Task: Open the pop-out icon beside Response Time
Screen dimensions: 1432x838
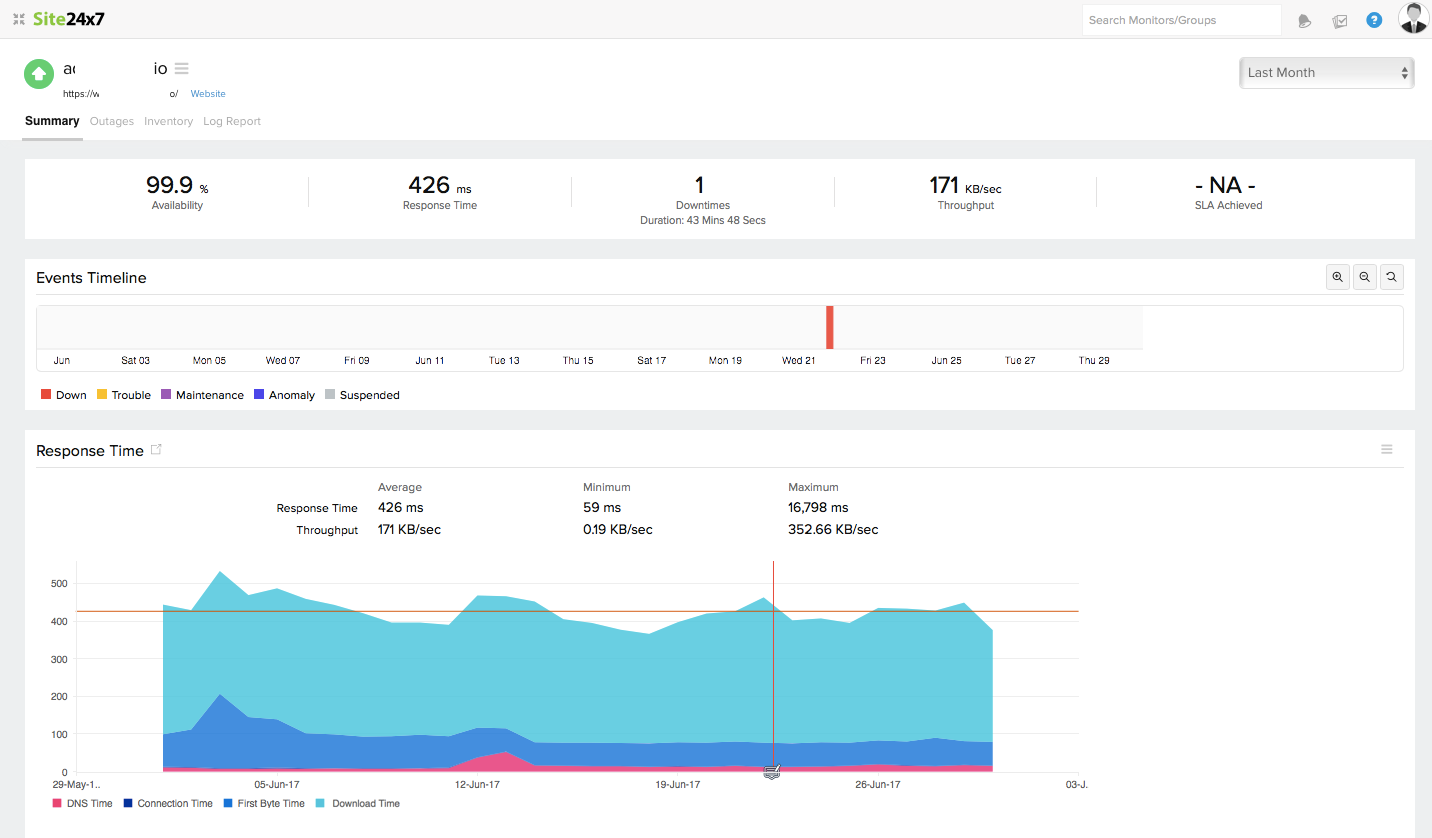Action: coord(156,450)
